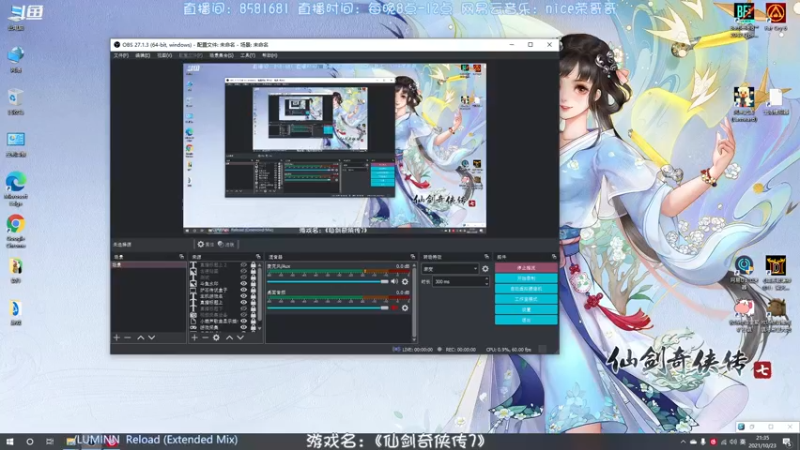Image resolution: width=800 pixels, height=450 pixels.
Task: Click 退出 button in Controls
Action: (x=526, y=320)
